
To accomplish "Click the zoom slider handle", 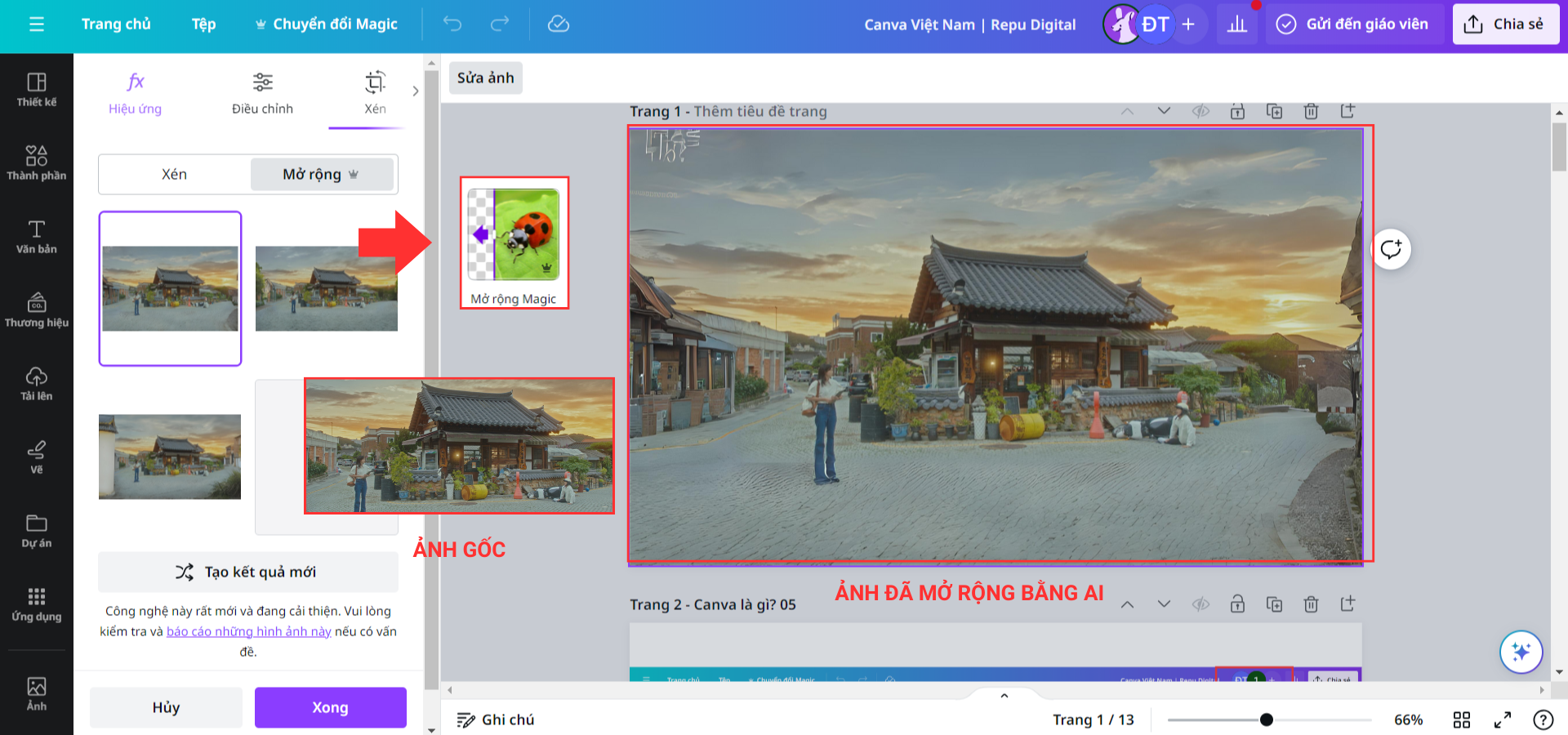I will pos(1267,719).
